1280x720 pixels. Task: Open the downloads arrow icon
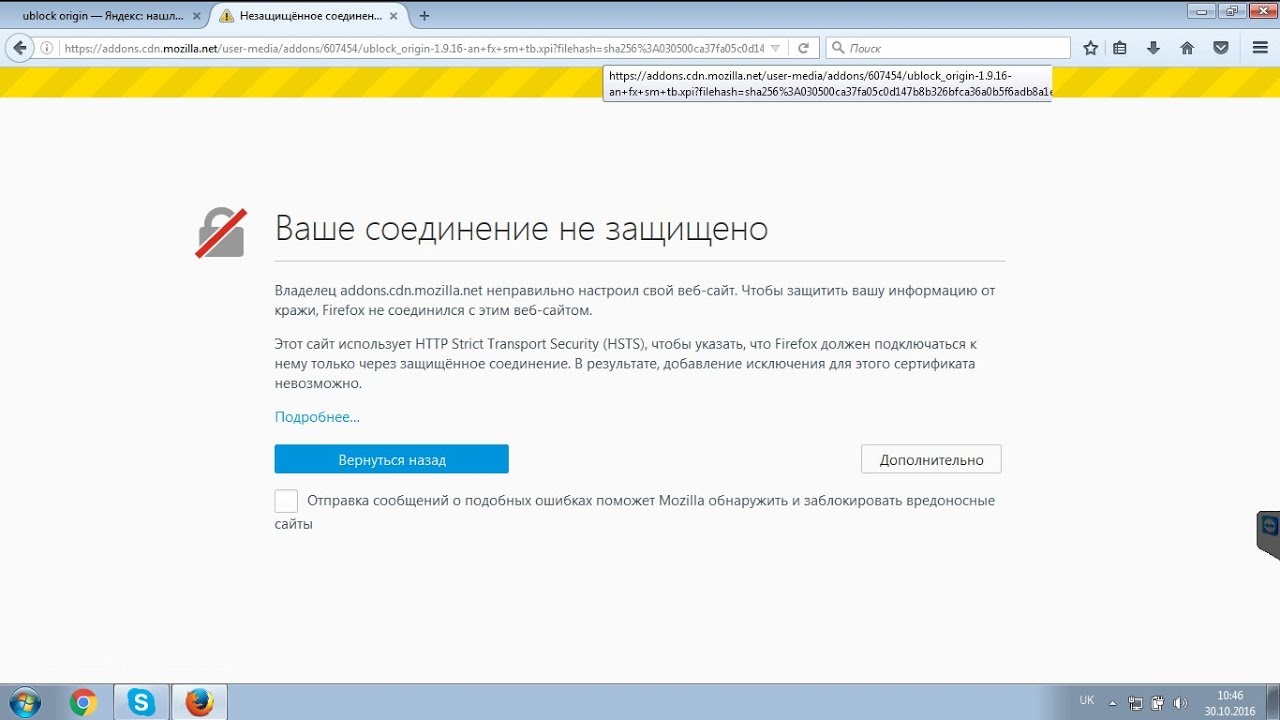[x=1153, y=48]
